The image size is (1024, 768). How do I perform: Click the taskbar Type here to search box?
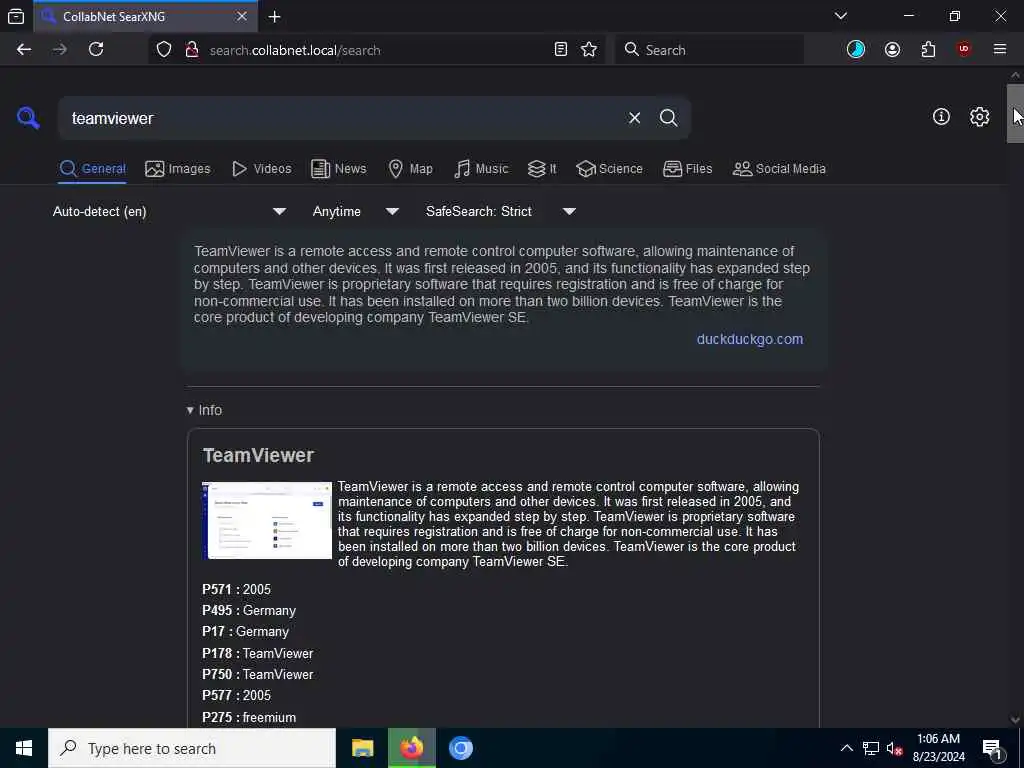pos(192,748)
